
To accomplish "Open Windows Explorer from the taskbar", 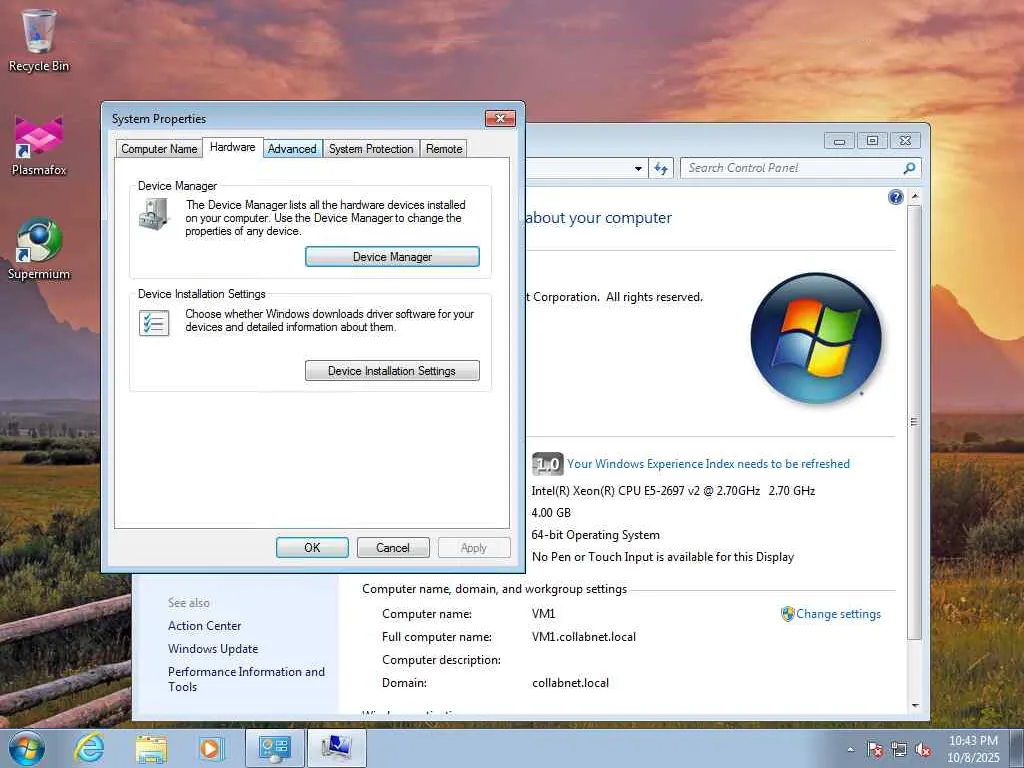I will tap(151, 748).
